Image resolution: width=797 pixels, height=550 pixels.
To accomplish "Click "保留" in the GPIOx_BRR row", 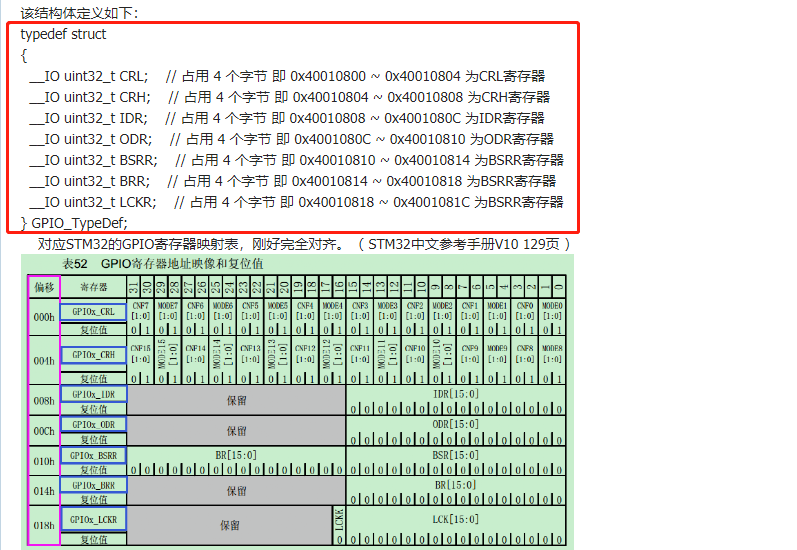I will tap(236, 491).
